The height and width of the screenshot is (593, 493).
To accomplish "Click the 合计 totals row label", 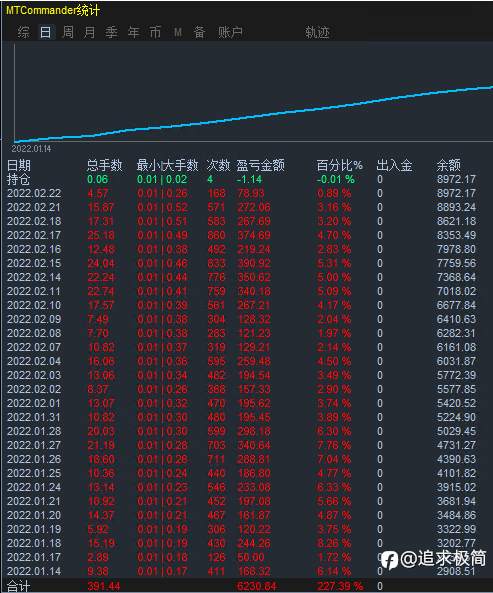I will (19, 587).
